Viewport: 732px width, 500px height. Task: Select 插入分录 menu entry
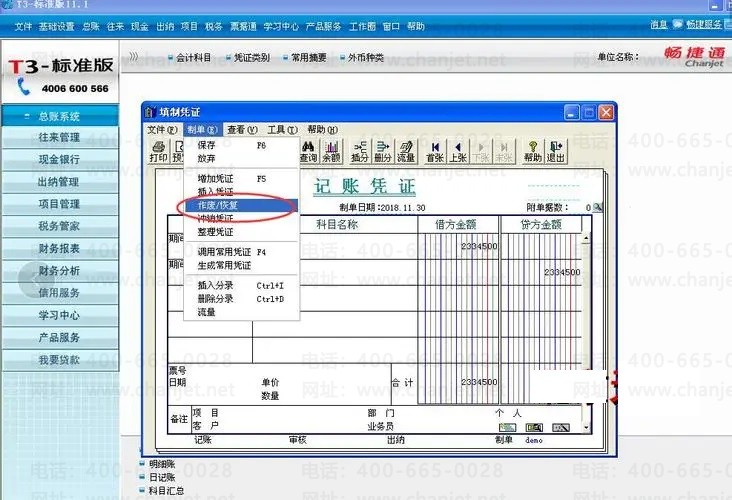pos(241,285)
